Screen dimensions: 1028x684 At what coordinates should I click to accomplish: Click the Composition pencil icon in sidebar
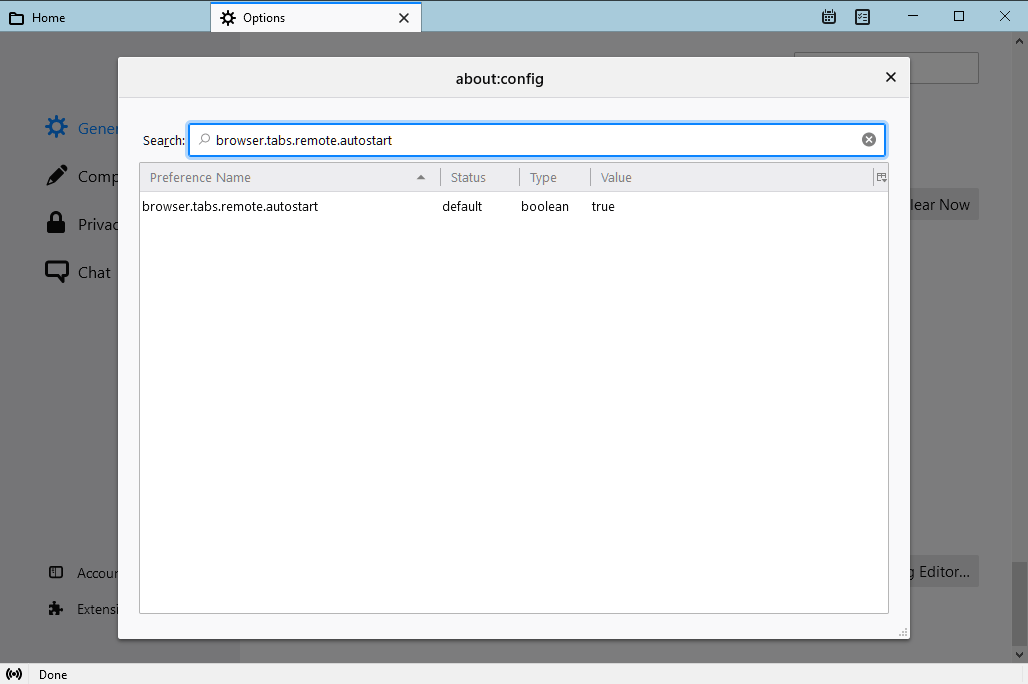tap(56, 175)
